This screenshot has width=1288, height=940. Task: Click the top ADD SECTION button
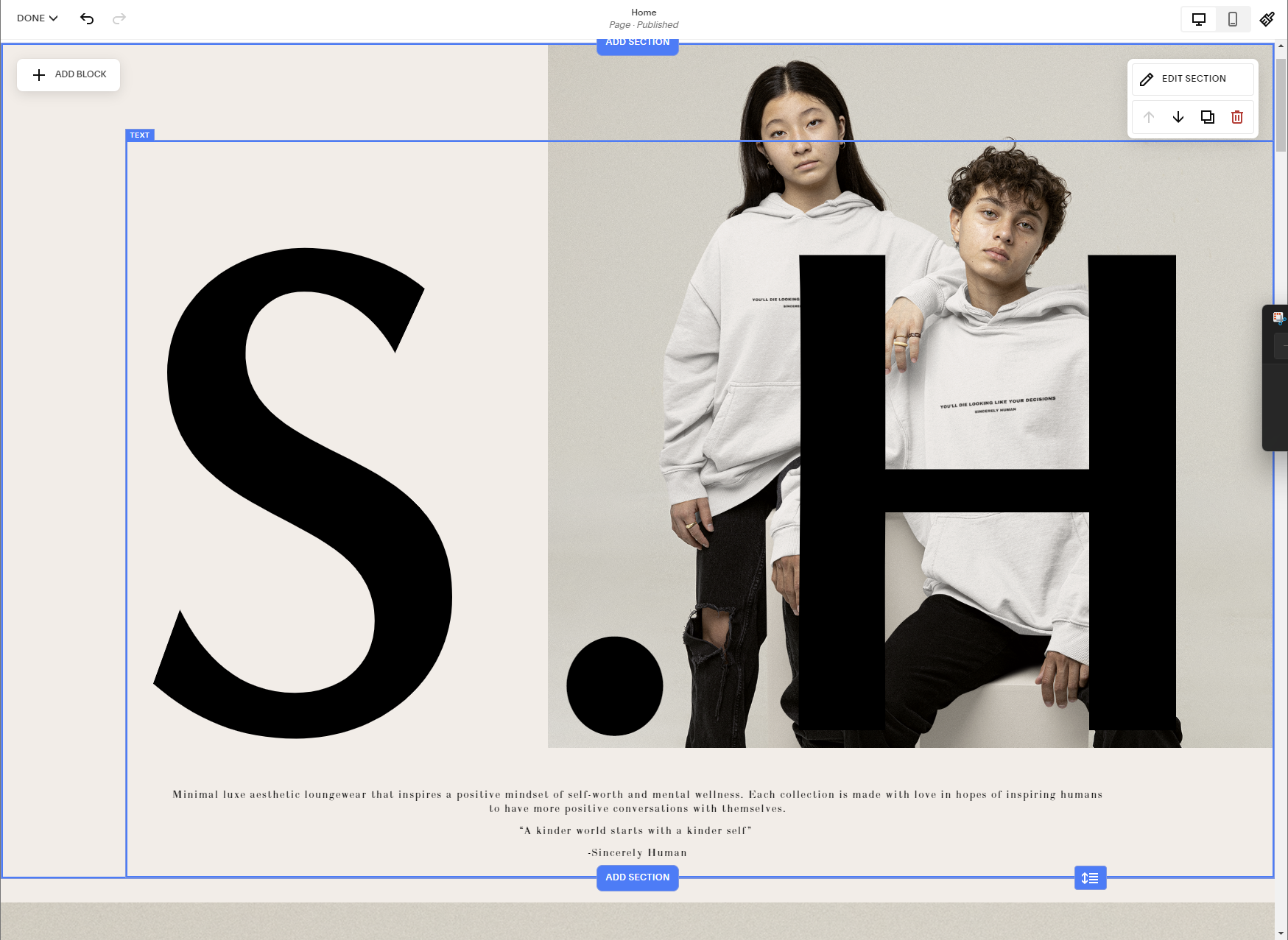(x=638, y=45)
